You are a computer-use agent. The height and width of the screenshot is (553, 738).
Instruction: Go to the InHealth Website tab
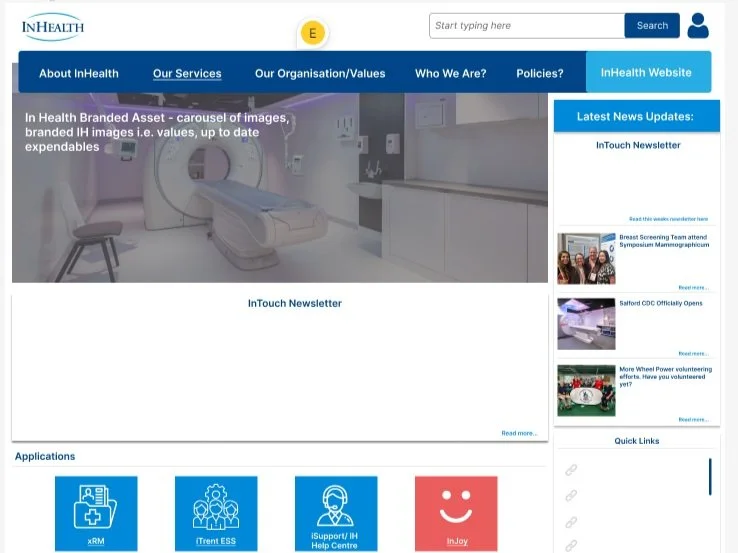tap(648, 72)
